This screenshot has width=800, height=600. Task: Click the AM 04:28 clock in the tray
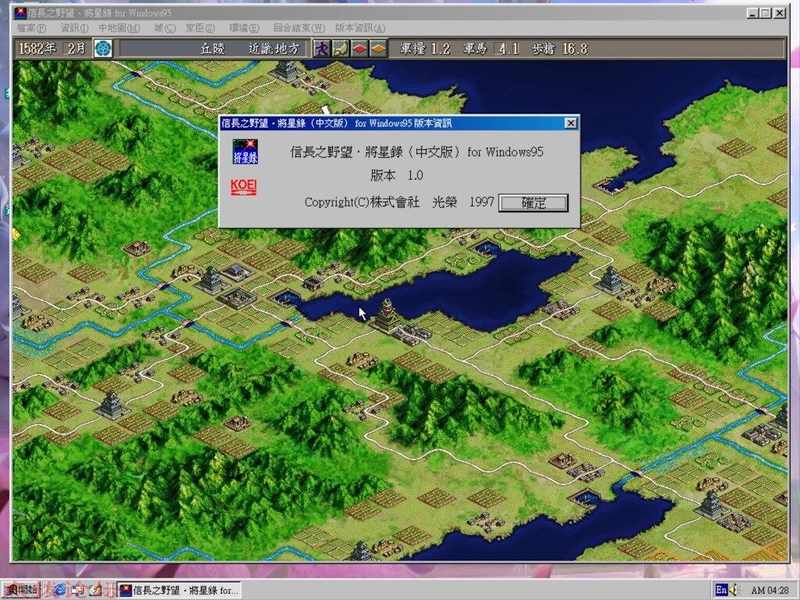770,590
